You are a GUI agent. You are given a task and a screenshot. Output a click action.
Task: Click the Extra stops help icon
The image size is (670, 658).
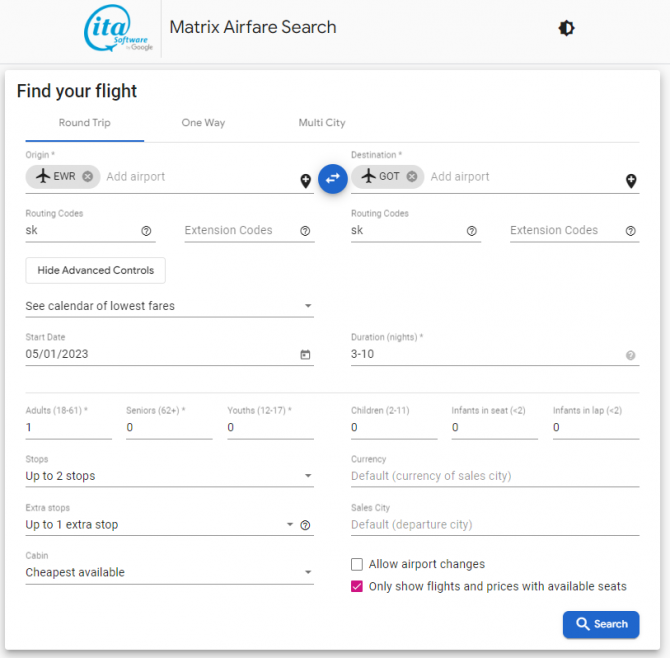[305, 525]
